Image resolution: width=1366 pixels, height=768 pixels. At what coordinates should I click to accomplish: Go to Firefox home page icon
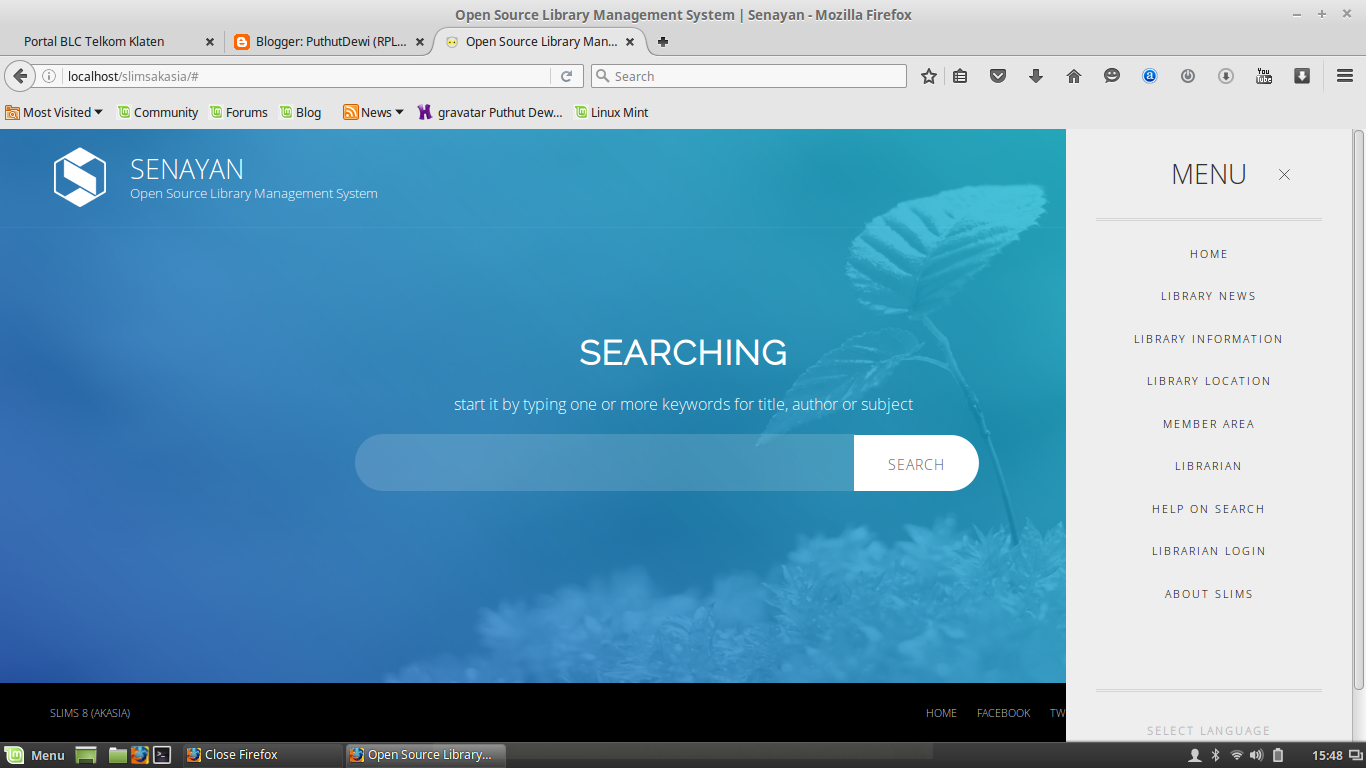(x=1074, y=76)
